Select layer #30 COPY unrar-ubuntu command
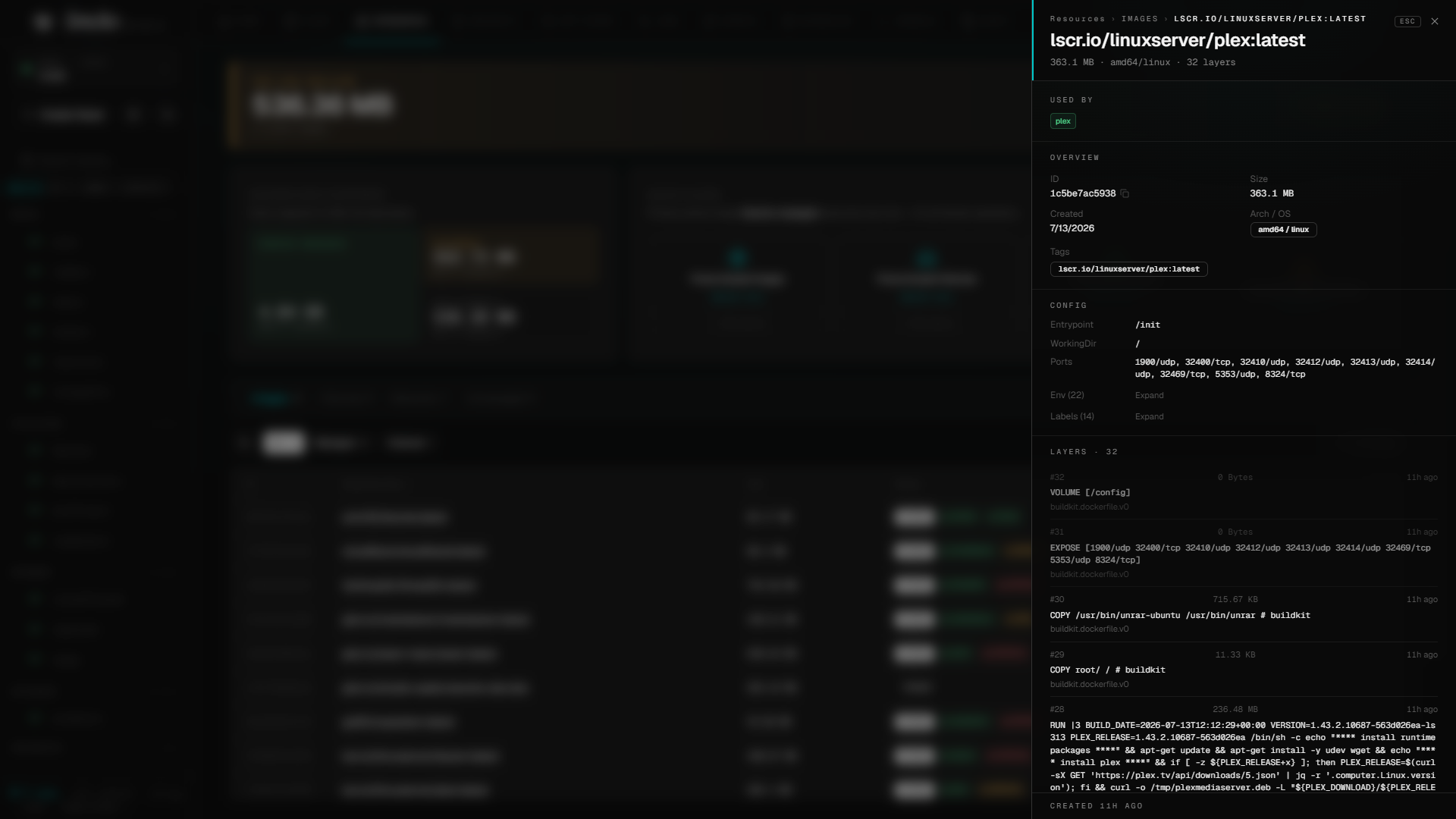 click(x=1180, y=616)
